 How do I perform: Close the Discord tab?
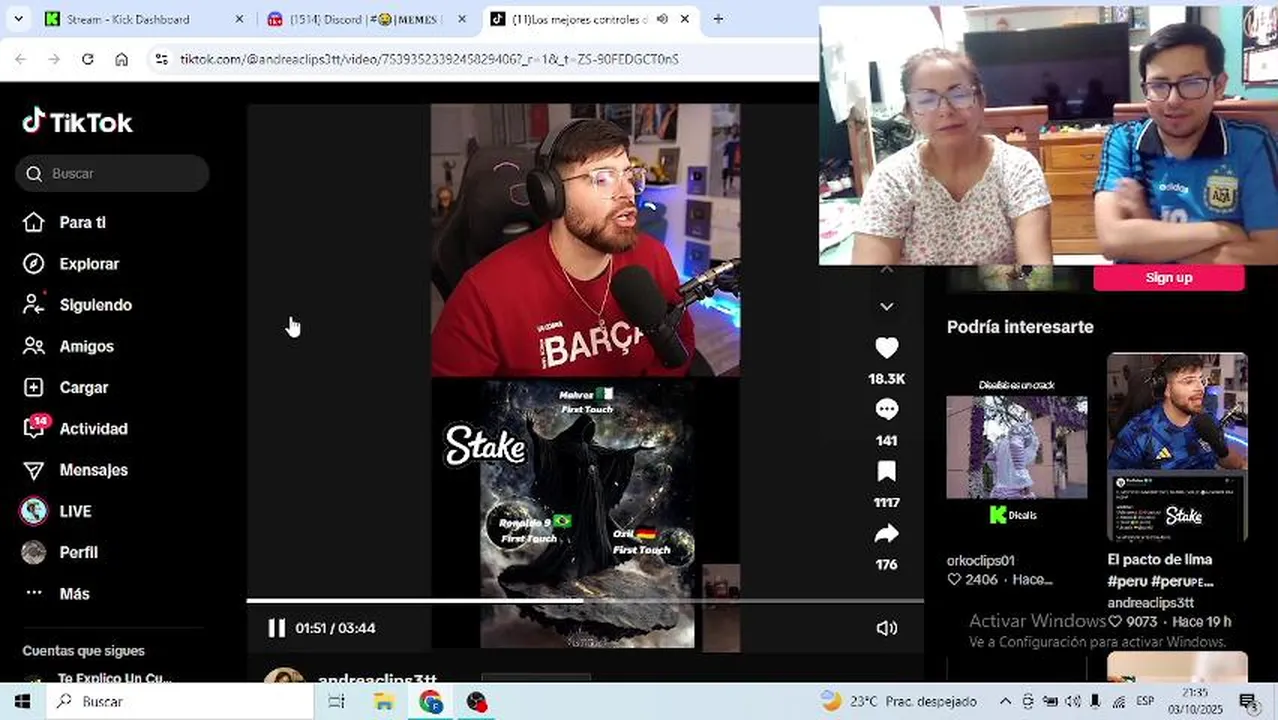click(463, 19)
